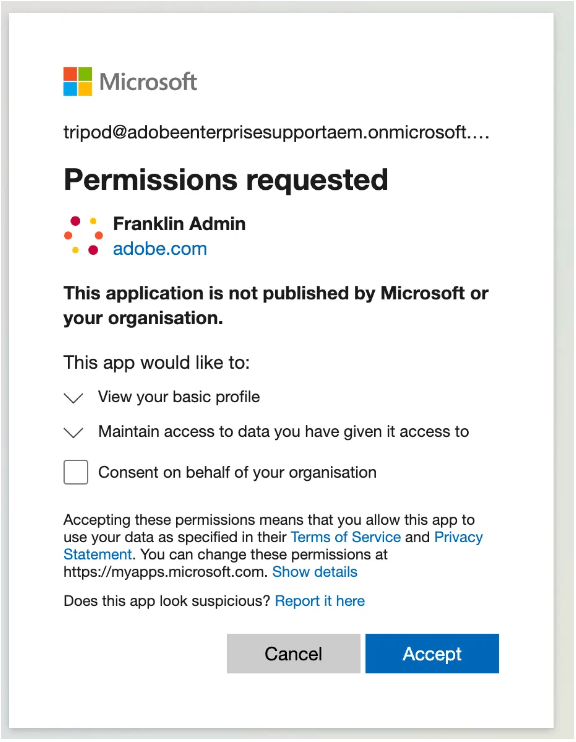This screenshot has width=576, height=742.
Task: Open the adobe.com publisher link
Action: [x=160, y=248]
